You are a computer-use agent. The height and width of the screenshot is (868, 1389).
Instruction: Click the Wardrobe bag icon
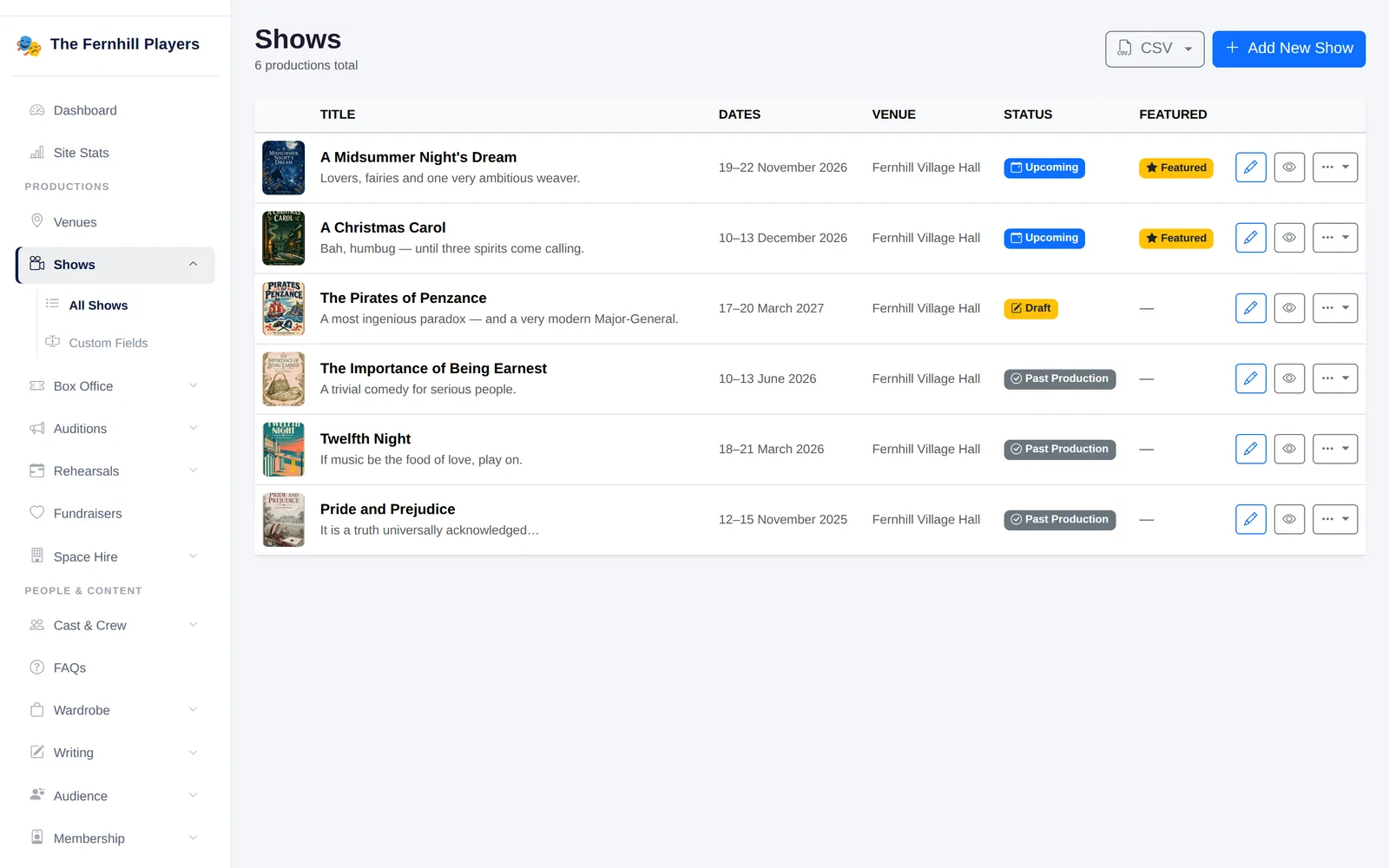click(x=37, y=710)
